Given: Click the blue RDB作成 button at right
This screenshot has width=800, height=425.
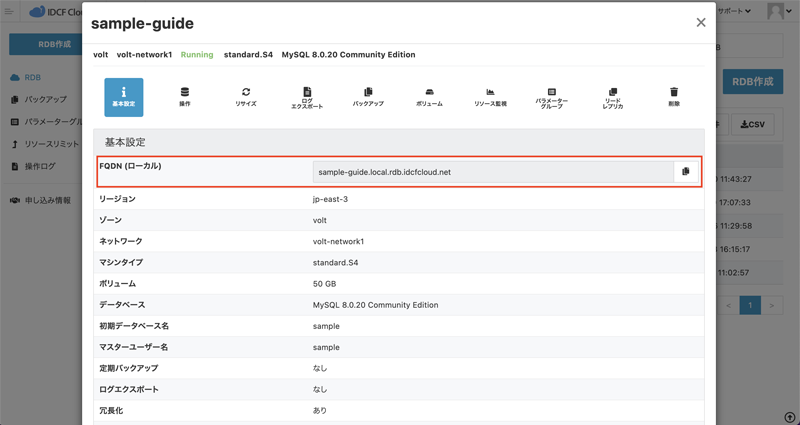Looking at the screenshot, I should point(752,81).
